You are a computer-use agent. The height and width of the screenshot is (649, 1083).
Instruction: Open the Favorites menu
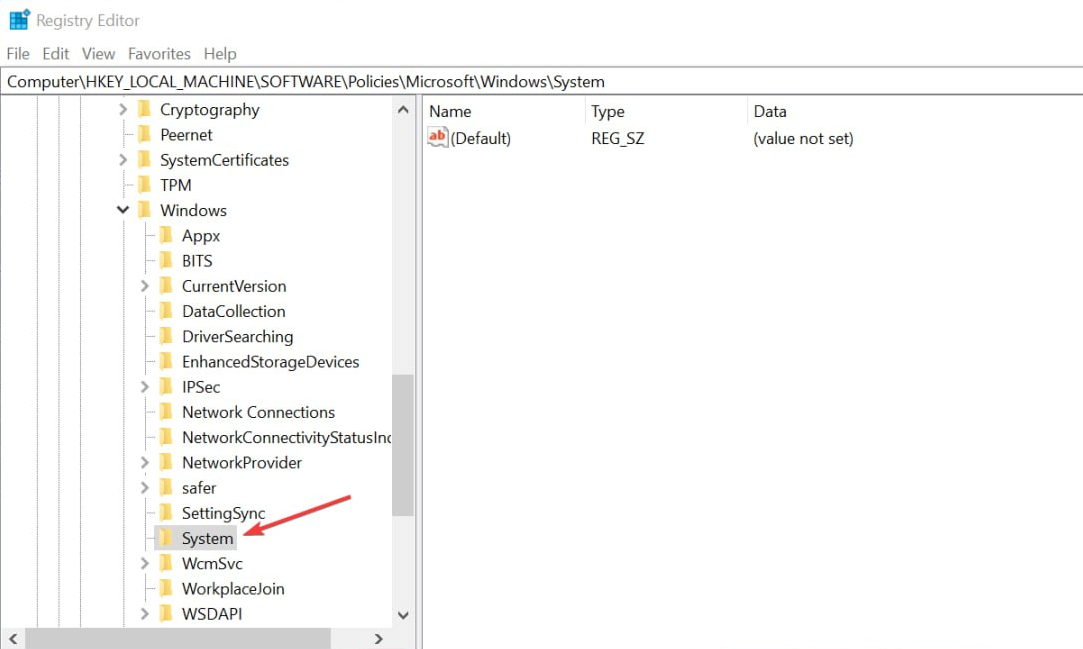coord(159,54)
